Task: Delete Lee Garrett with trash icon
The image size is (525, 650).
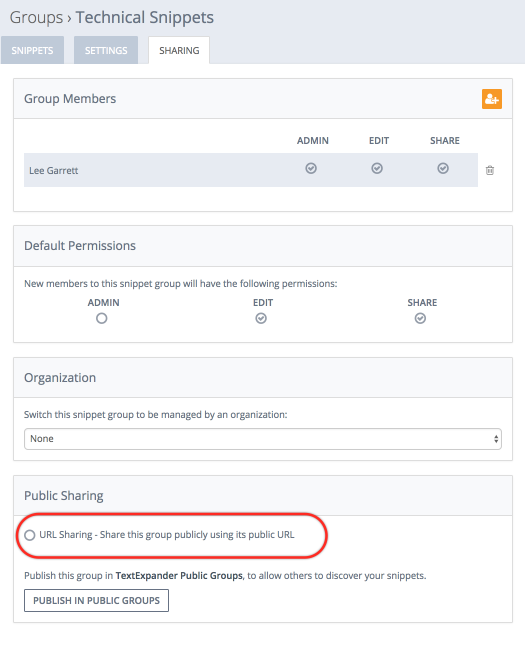Action: pyautogui.click(x=490, y=170)
